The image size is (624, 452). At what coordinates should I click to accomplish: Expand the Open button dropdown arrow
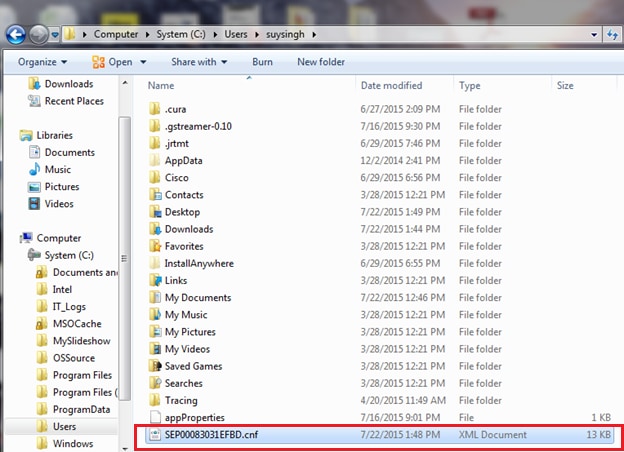click(x=143, y=62)
